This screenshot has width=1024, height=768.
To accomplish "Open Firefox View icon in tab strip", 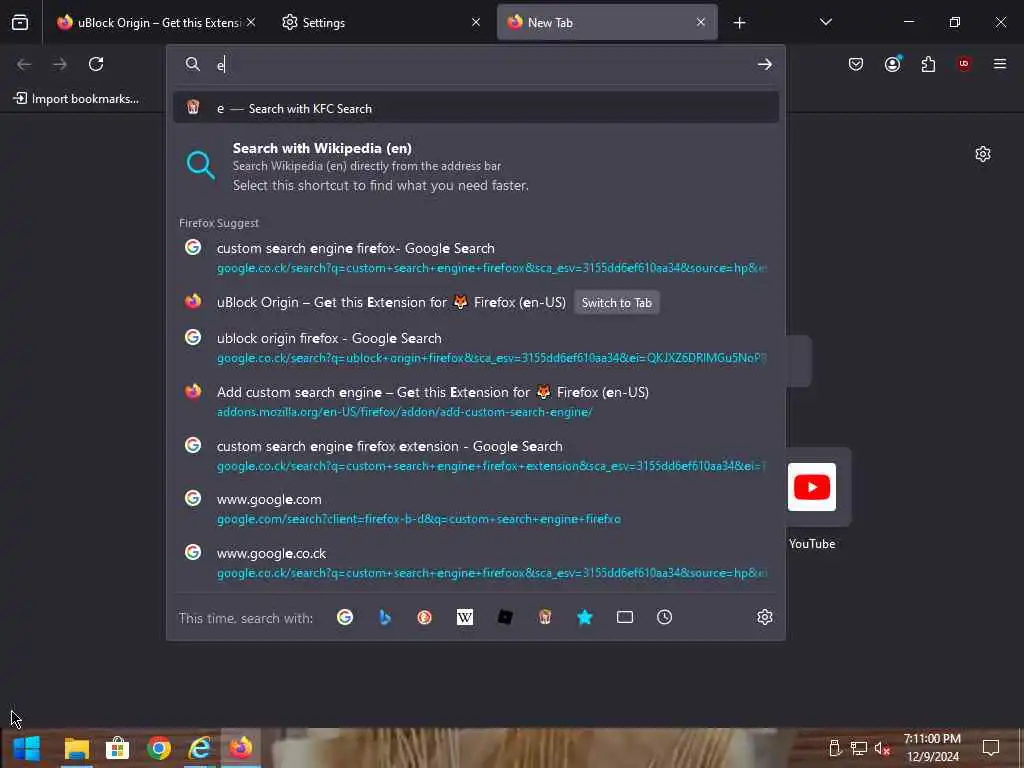I will click(20, 22).
